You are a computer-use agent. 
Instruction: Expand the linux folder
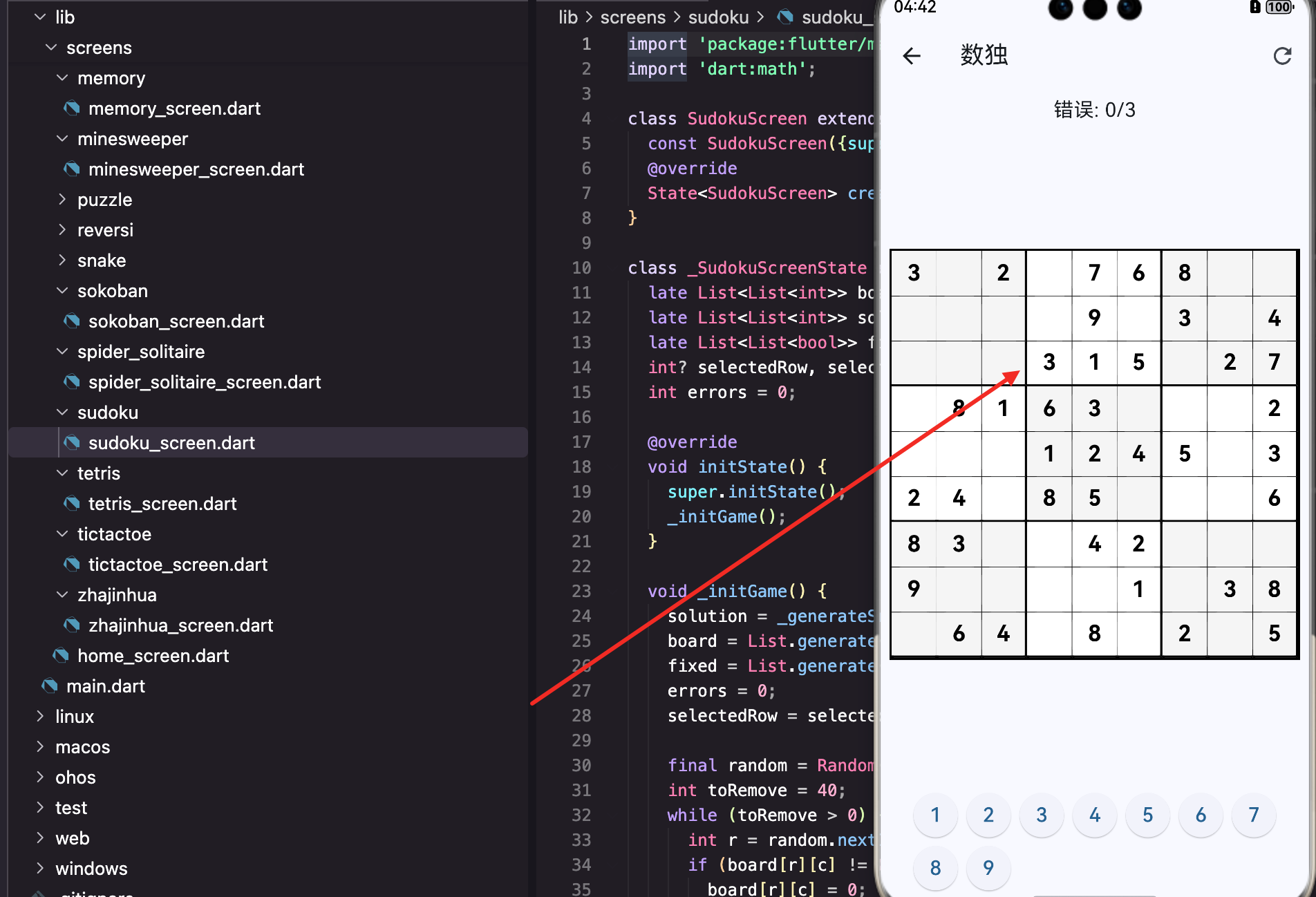(40, 717)
